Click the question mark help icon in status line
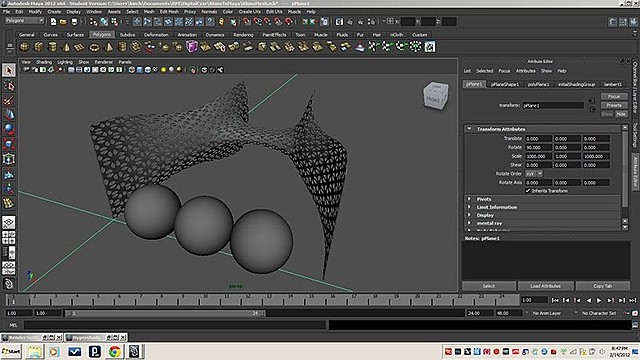 (210, 22)
